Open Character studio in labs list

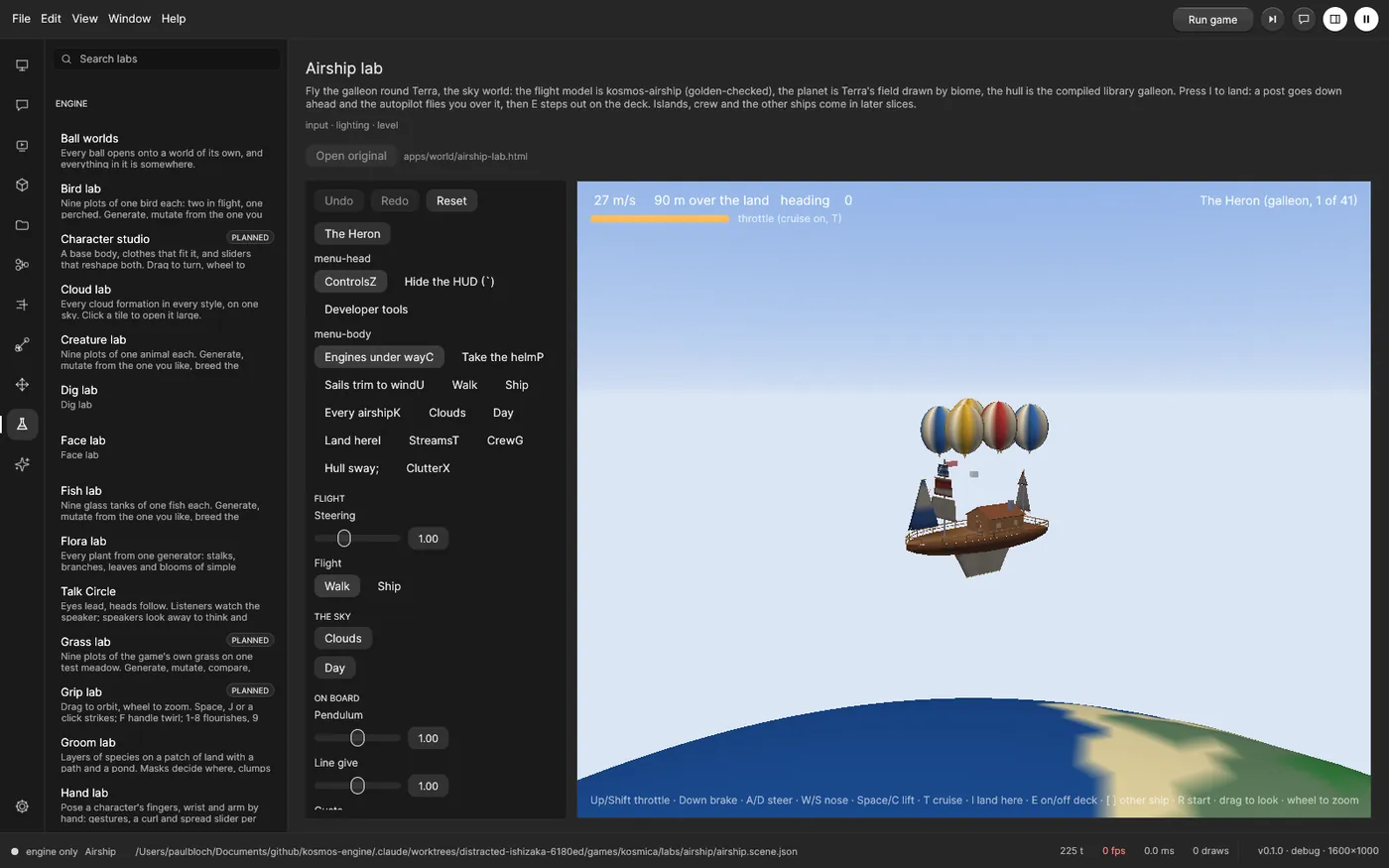166,251
